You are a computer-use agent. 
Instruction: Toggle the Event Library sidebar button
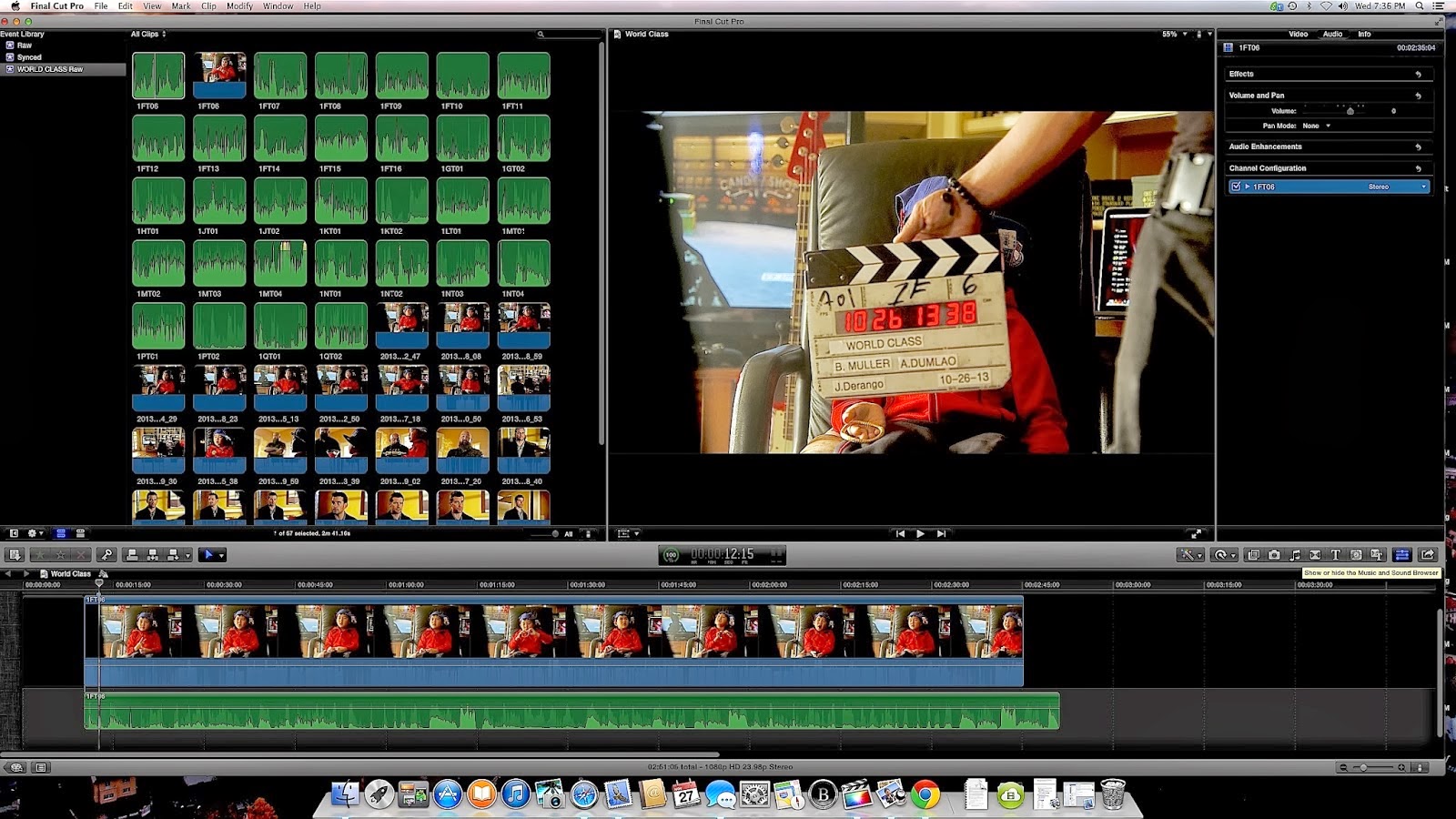tap(14, 533)
